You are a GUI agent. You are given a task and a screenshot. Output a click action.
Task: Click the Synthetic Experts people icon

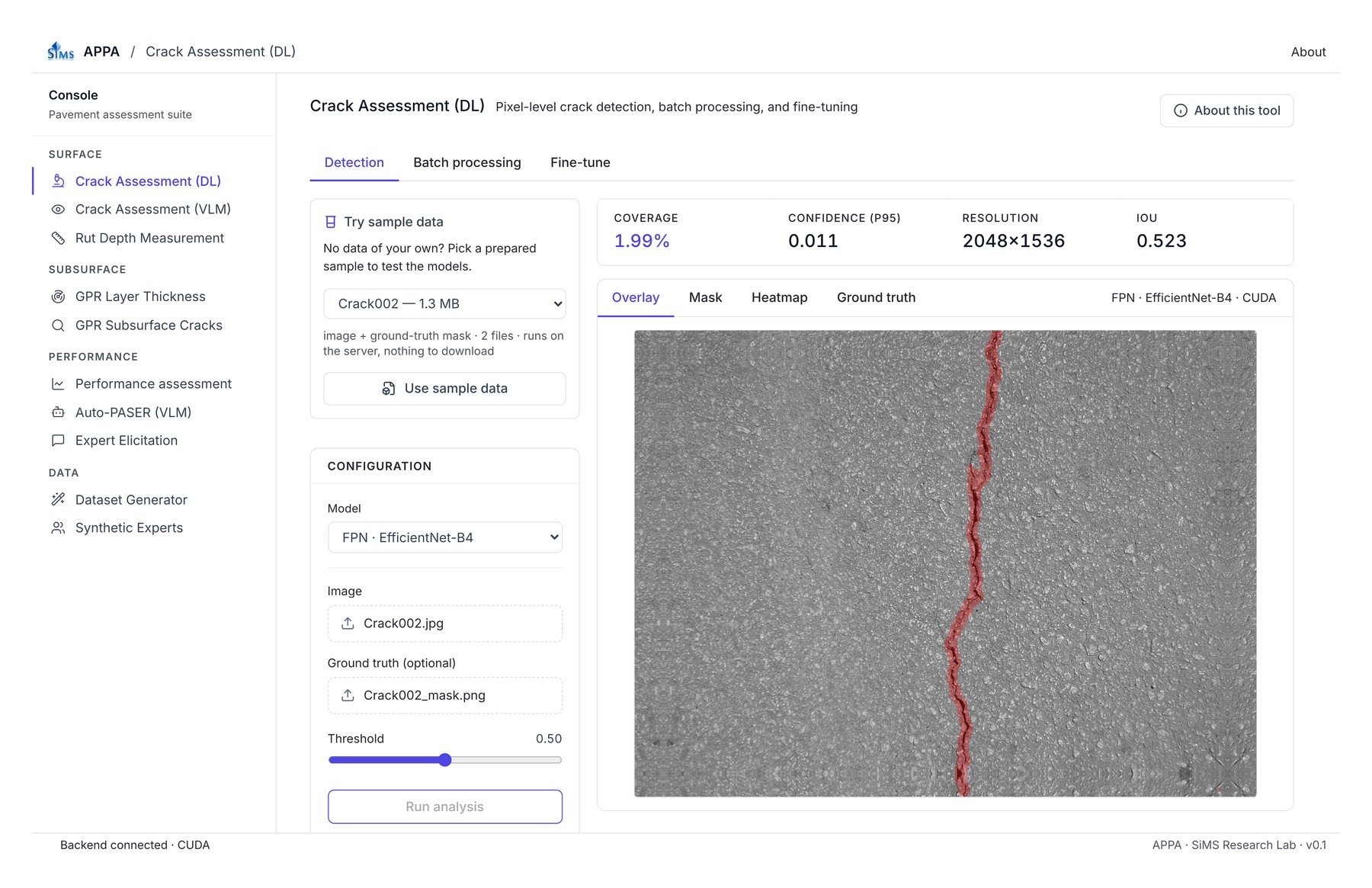58,527
